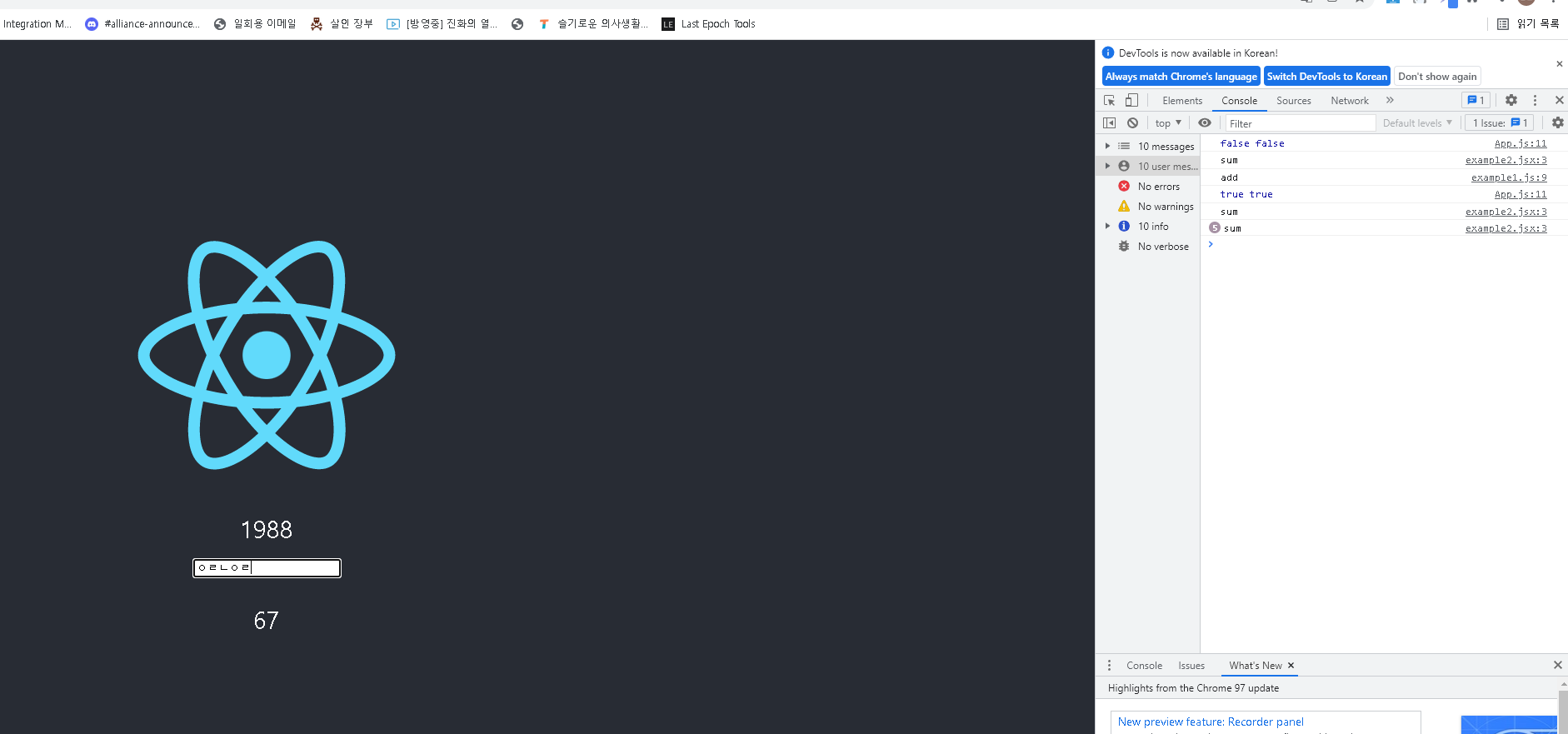This screenshot has width=1568, height=734.
Task: Click the React logo on the page
Action: pyautogui.click(x=267, y=355)
